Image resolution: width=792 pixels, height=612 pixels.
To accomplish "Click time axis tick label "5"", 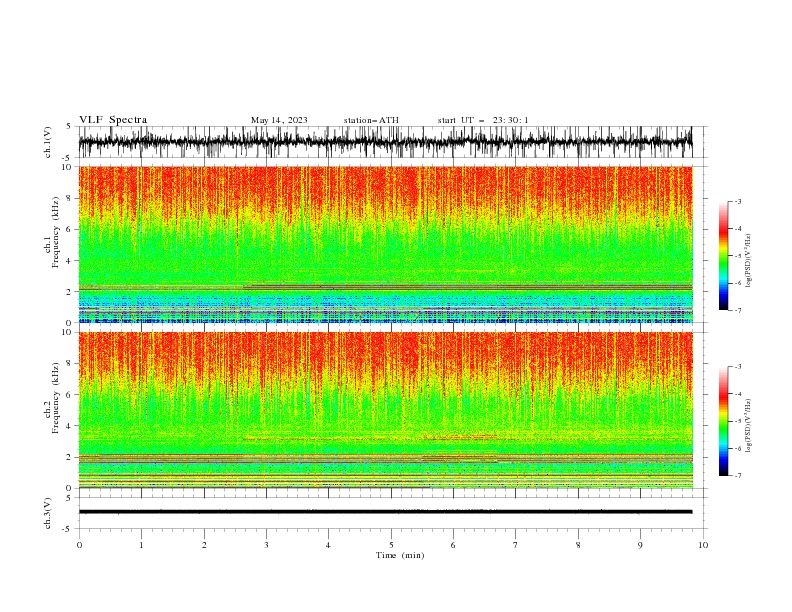I will pos(391,545).
